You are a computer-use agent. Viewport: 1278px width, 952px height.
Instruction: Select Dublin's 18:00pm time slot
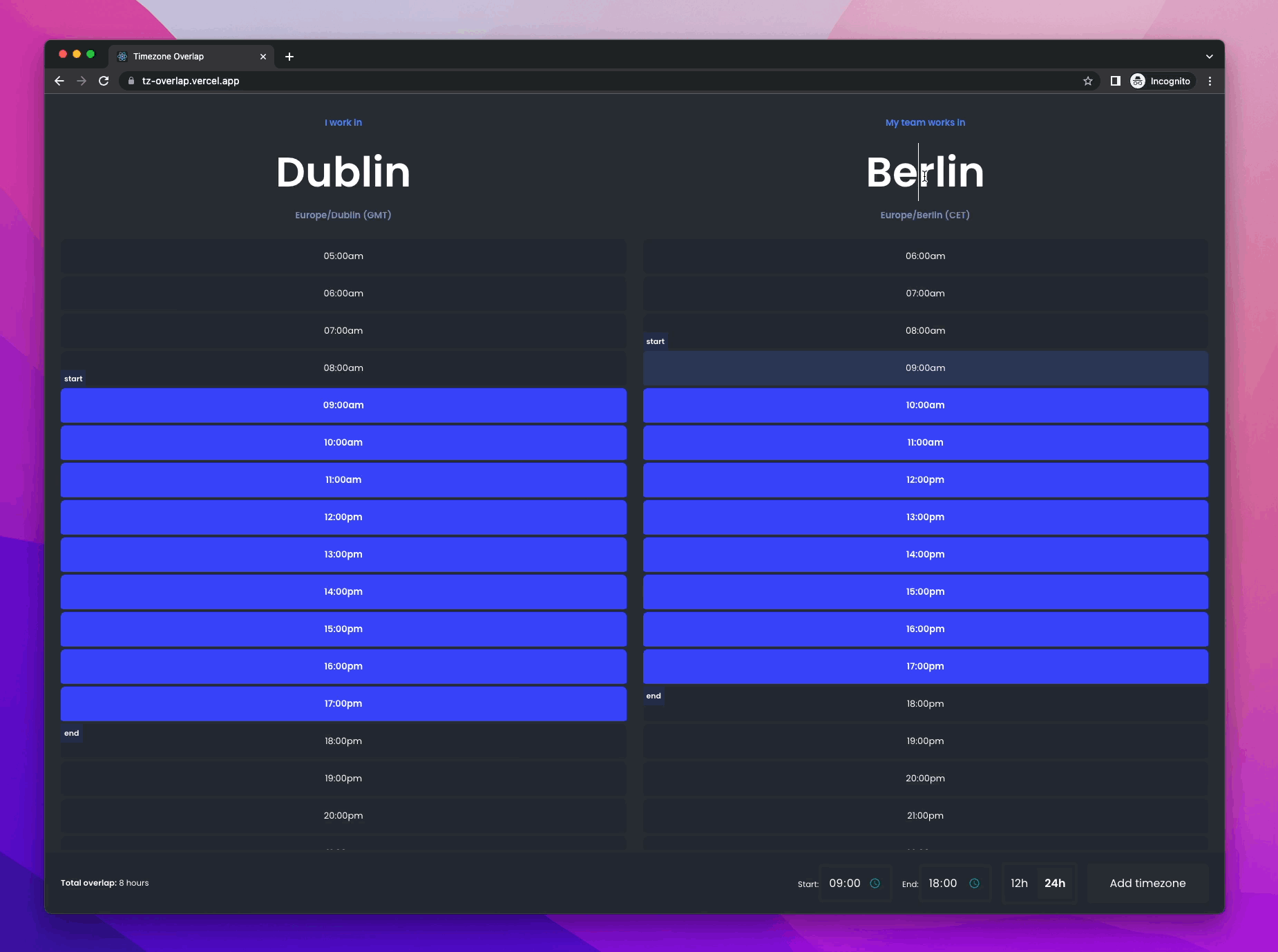[x=343, y=741]
